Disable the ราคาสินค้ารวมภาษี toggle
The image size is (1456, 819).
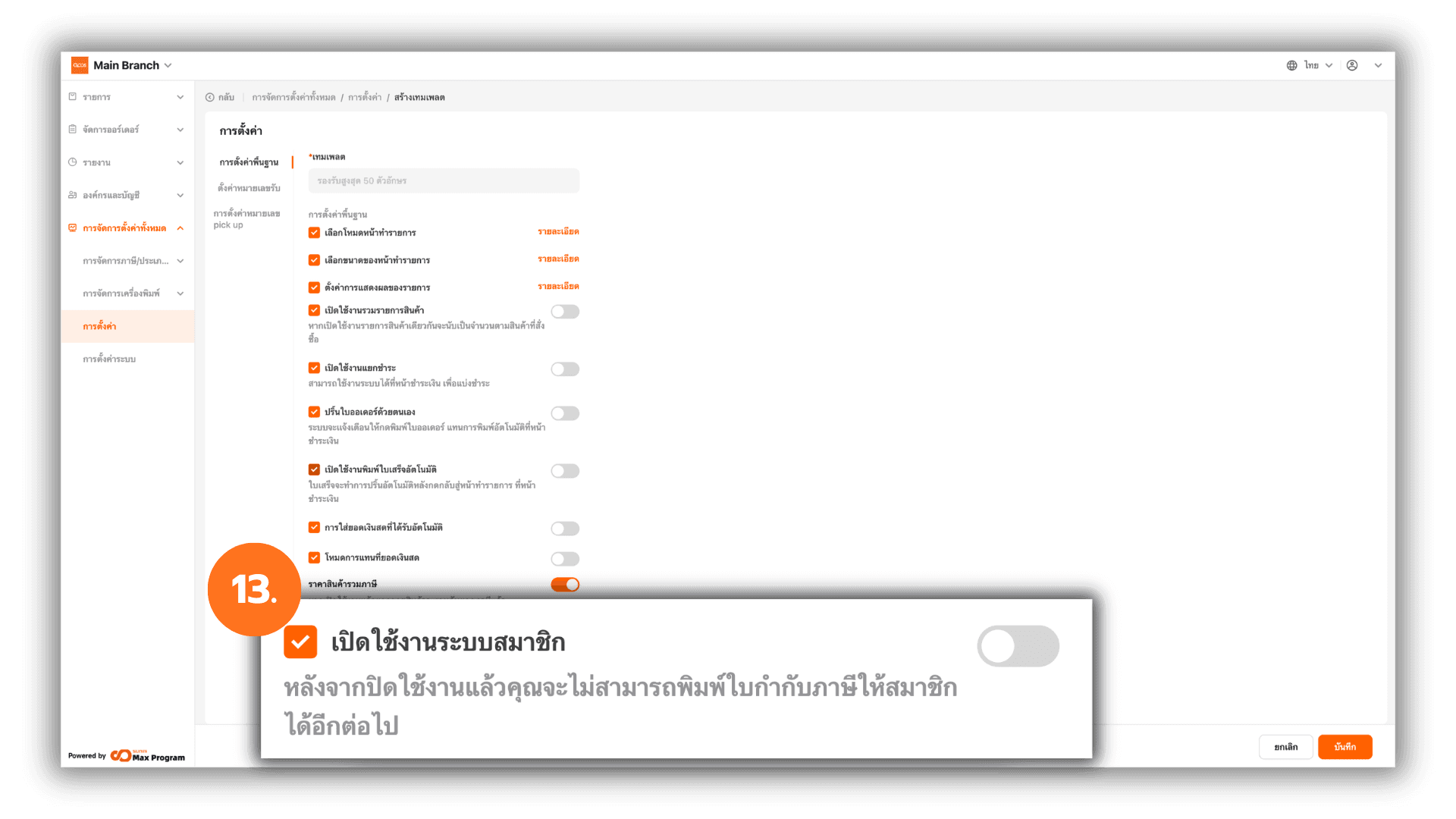pyautogui.click(x=565, y=585)
